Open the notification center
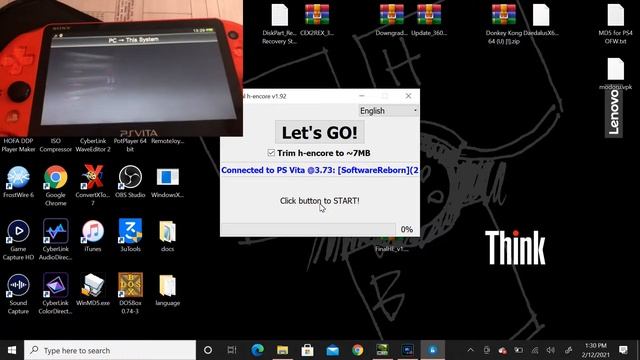Image resolution: width=640 pixels, height=360 pixels. point(623,350)
